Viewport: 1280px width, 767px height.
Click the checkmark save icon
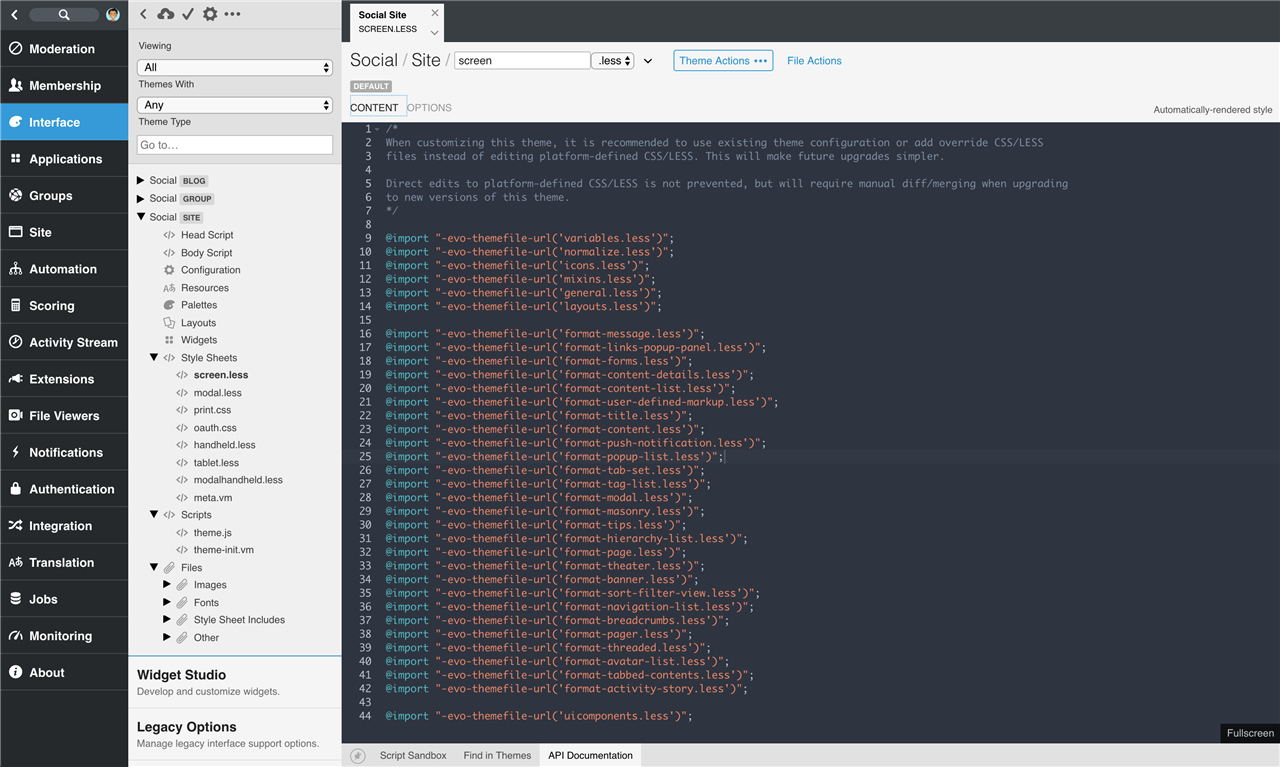[188, 14]
